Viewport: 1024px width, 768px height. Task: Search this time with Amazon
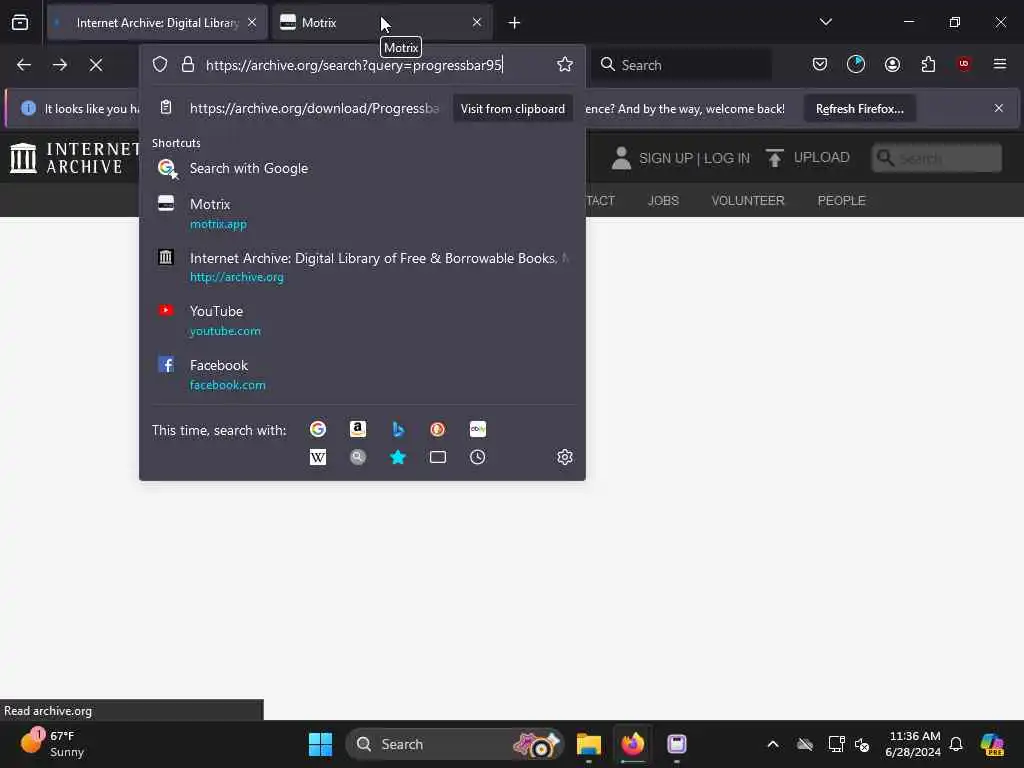[x=358, y=429]
